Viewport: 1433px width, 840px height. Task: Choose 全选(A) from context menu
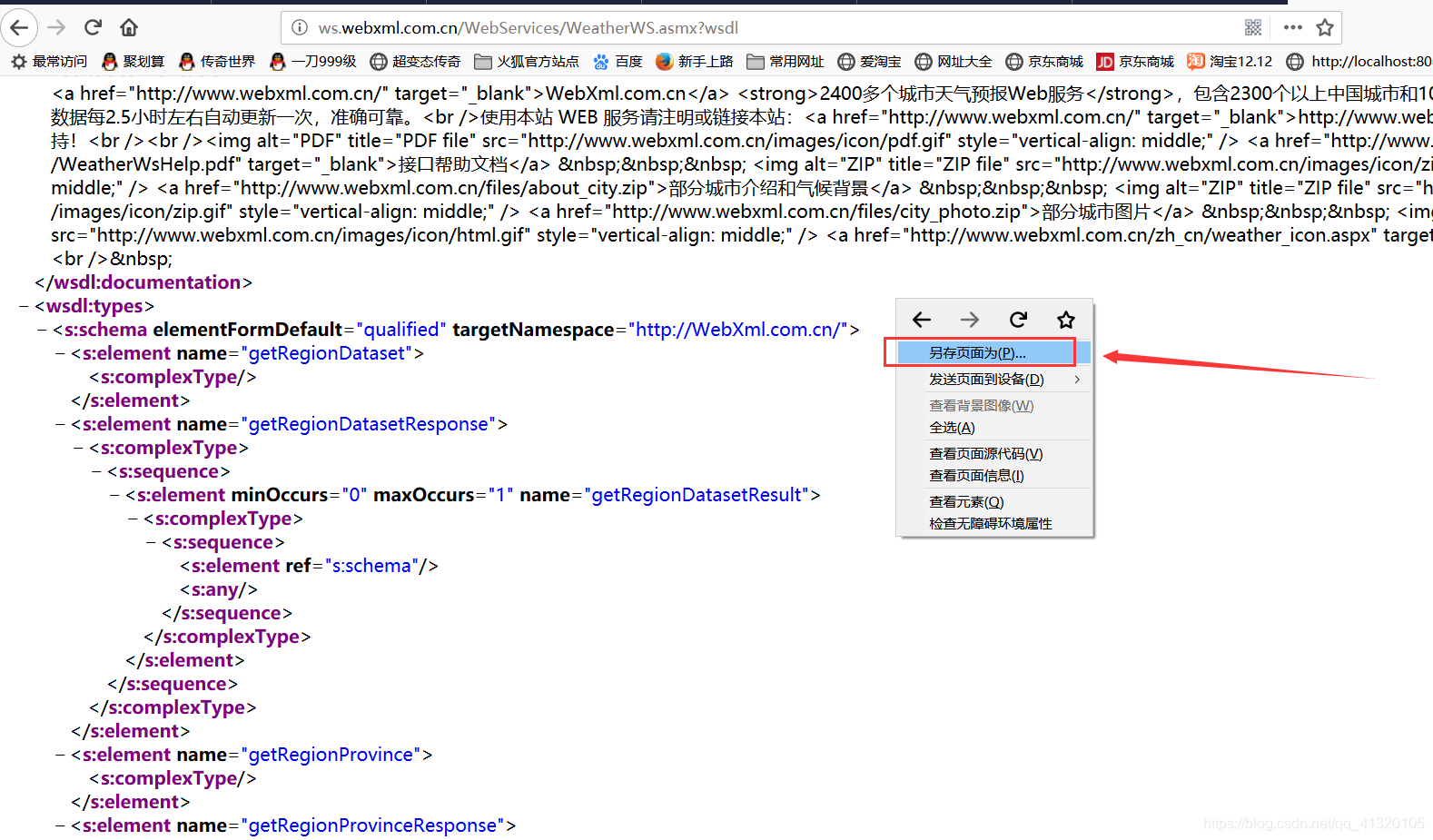(993, 427)
